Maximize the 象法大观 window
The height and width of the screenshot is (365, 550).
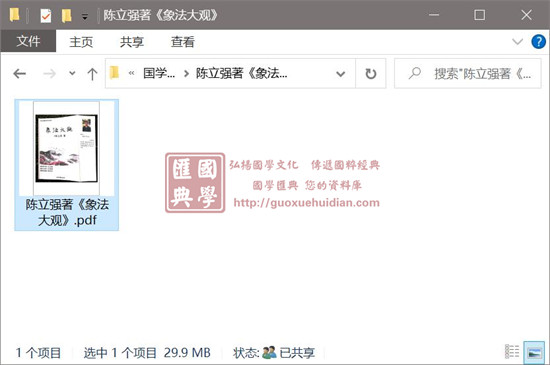tap(479, 15)
